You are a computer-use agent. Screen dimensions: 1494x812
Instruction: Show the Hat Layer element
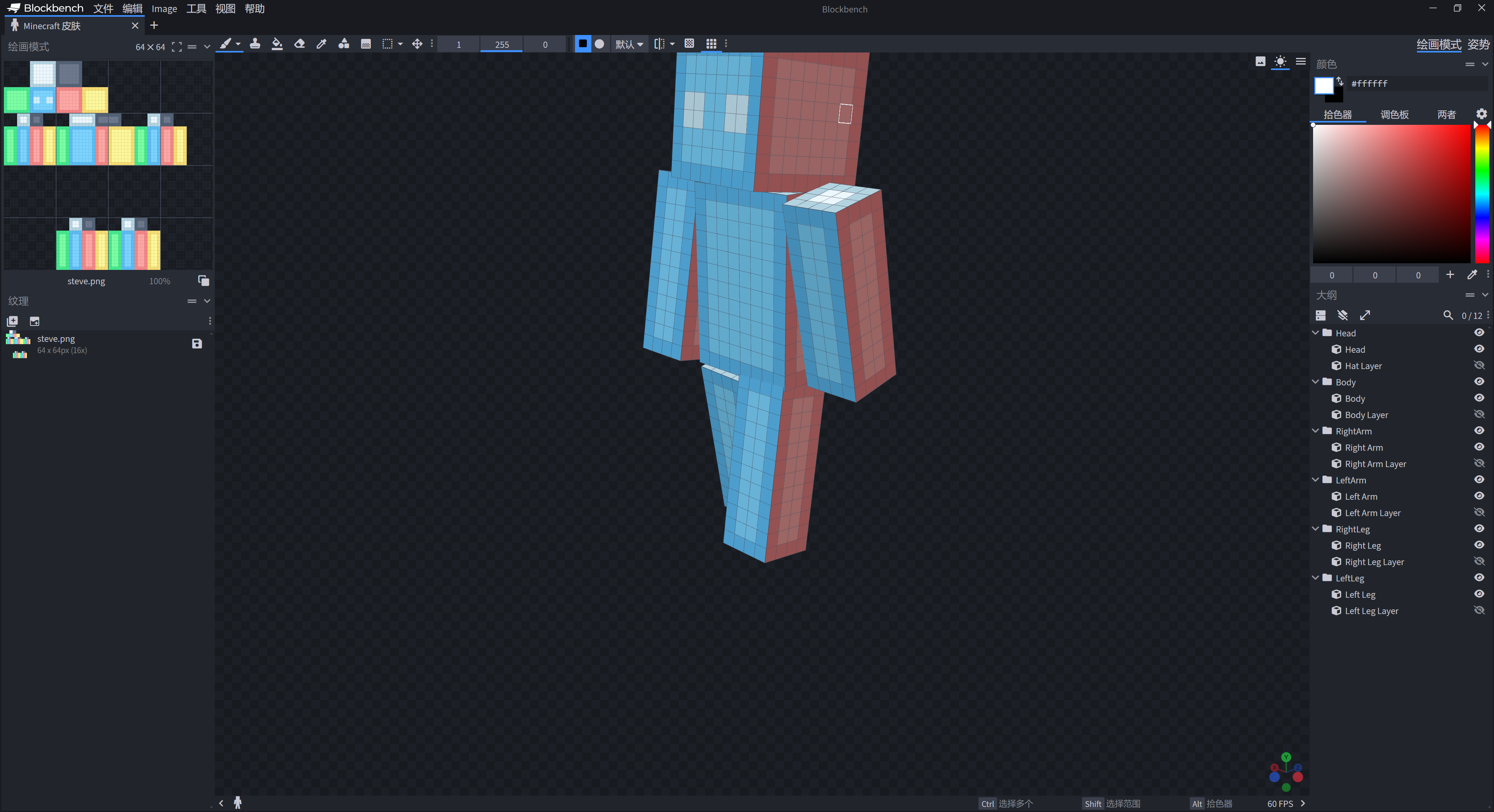(x=1479, y=365)
